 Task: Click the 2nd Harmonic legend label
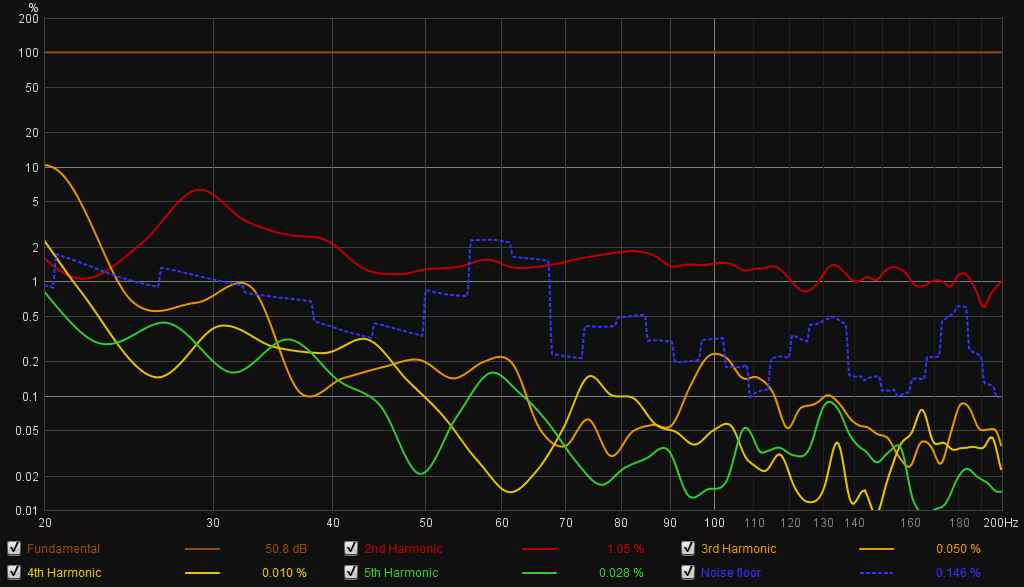click(x=403, y=549)
